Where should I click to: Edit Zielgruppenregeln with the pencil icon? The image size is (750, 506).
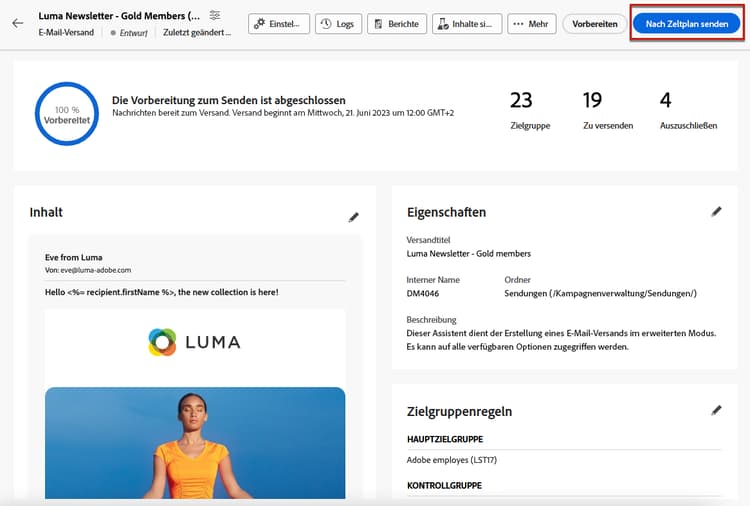click(716, 411)
